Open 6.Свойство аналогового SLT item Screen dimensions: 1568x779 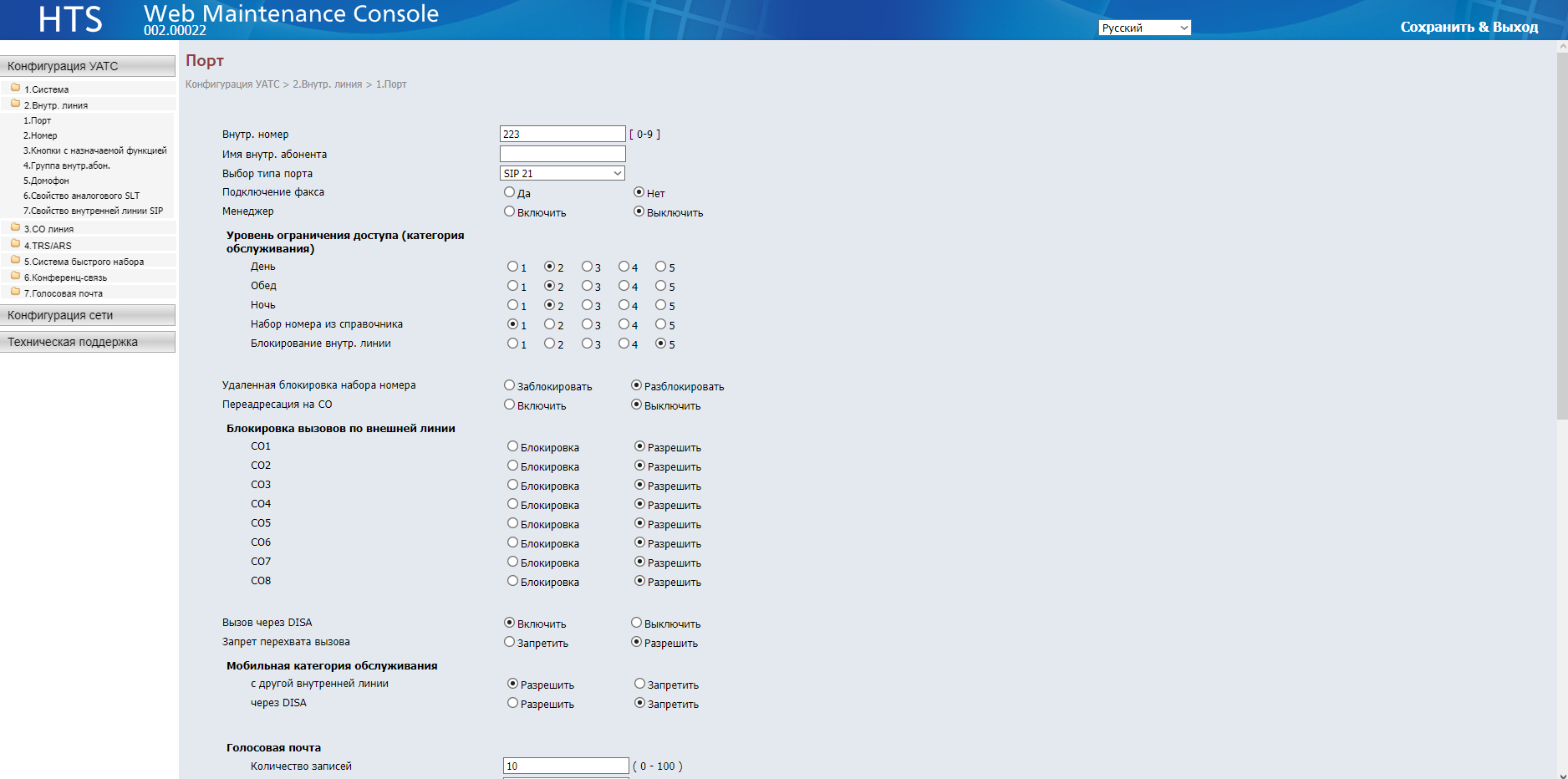pyautogui.click(x=81, y=196)
